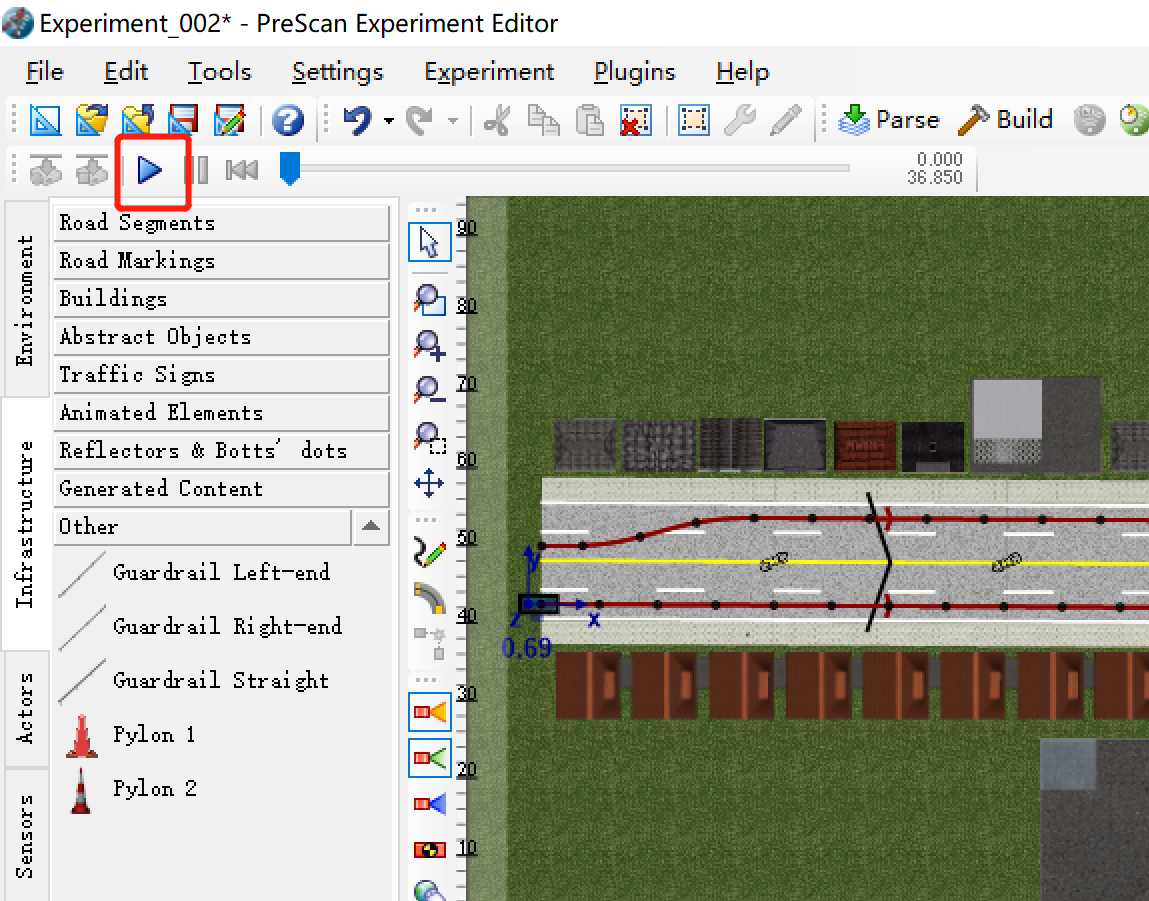Image resolution: width=1149 pixels, height=901 pixels.
Task: Cut selection with the scissors icon
Action: pos(497,120)
